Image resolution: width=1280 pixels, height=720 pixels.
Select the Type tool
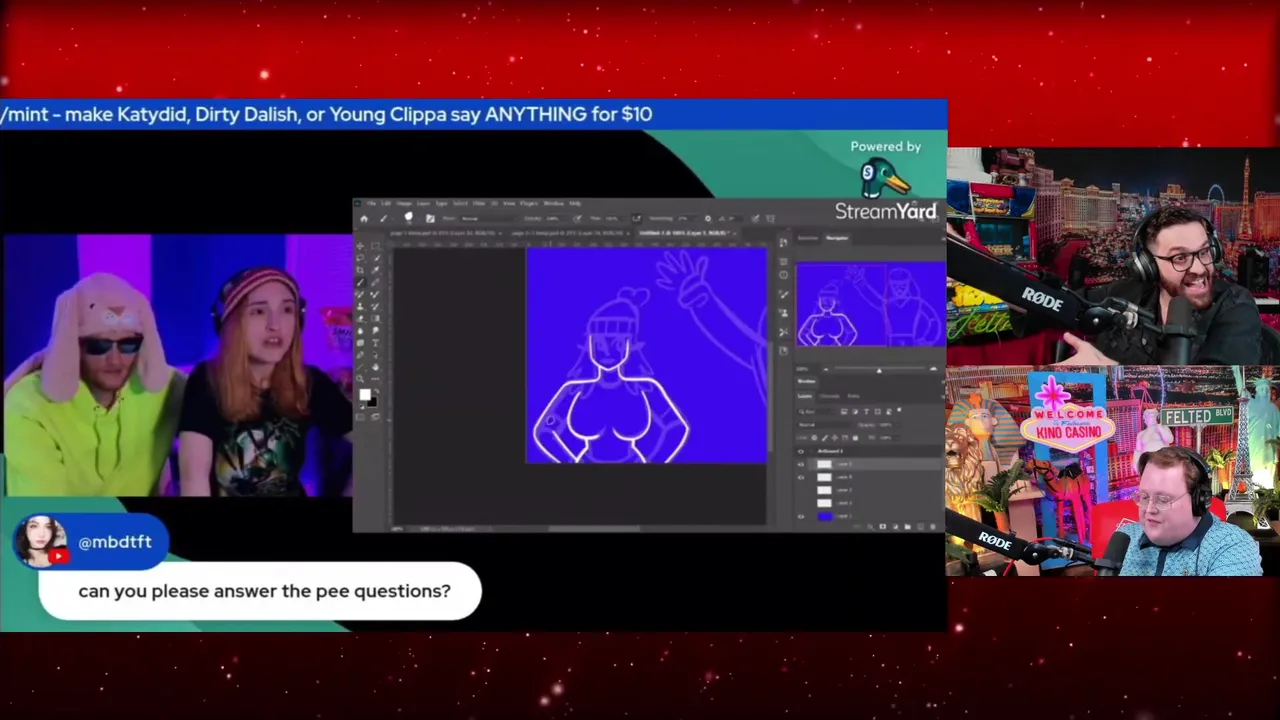tap(375, 343)
